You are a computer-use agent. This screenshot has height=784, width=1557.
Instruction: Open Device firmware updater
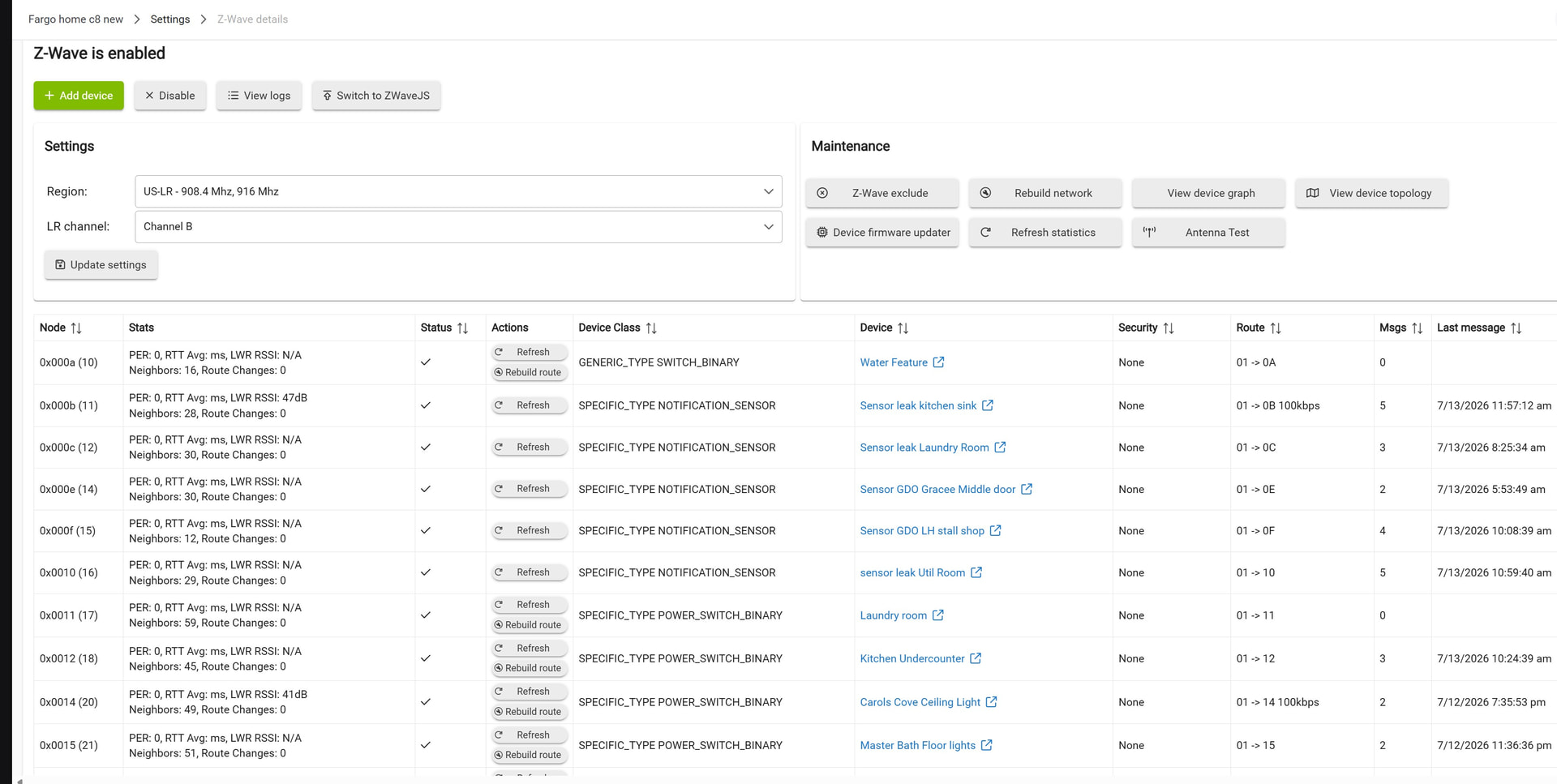(882, 233)
